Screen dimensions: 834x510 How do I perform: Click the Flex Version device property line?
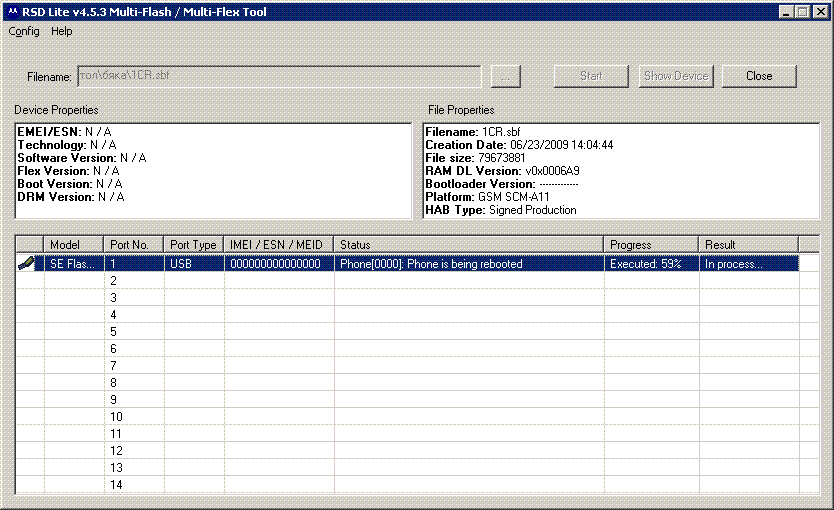(x=69, y=171)
